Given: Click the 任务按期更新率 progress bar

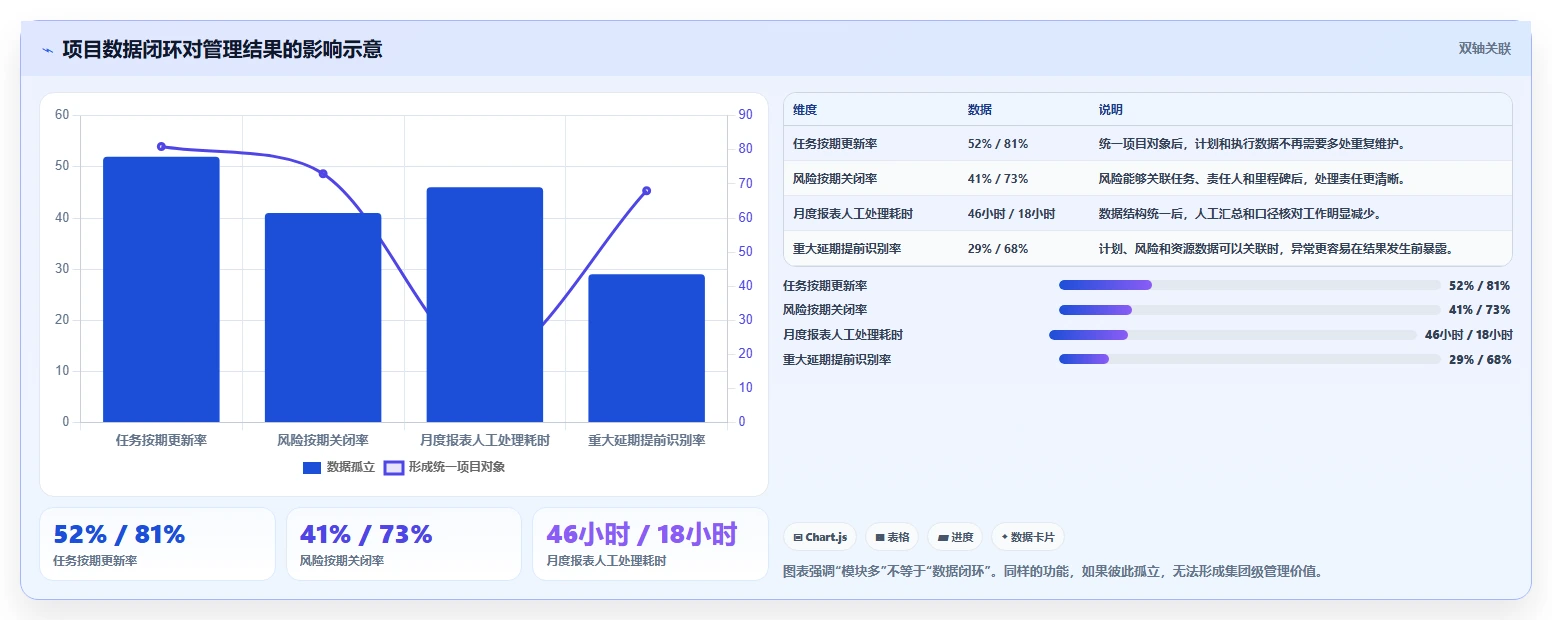Looking at the screenshot, I should point(1249,285).
